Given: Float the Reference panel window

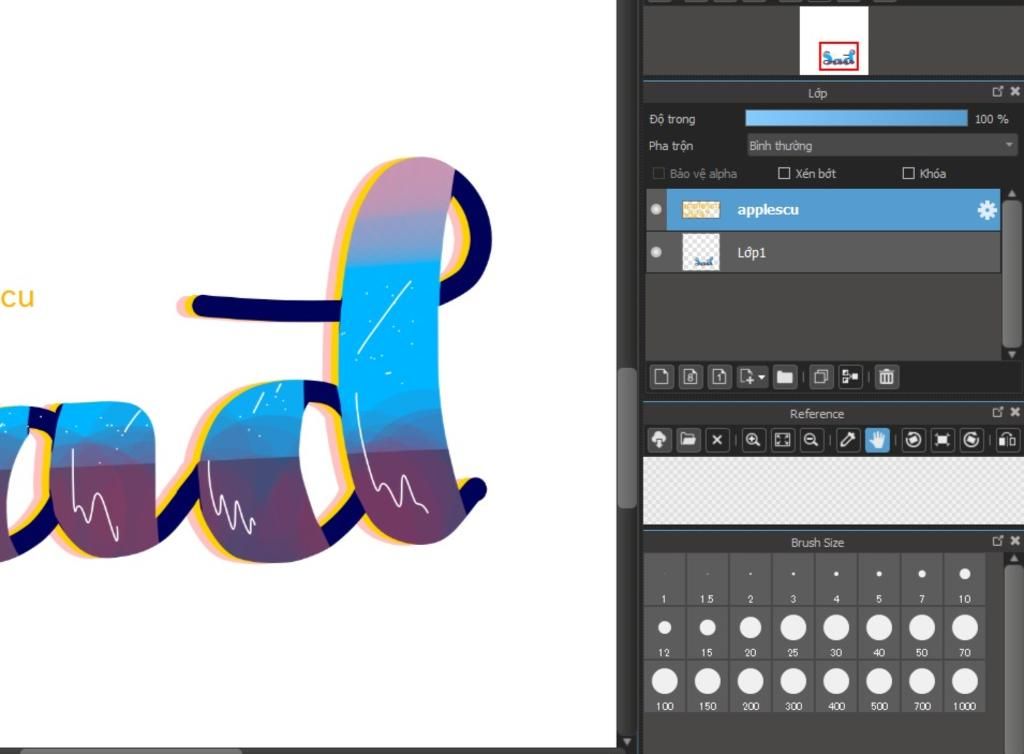Looking at the screenshot, I should tap(998, 412).
